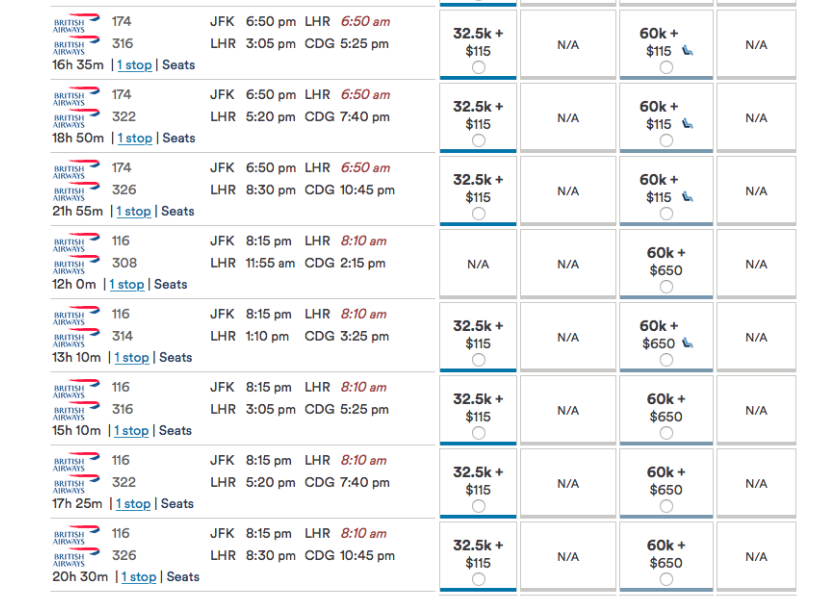Open Seats for the 15h 10m itinerary
This screenshot has width=824, height=596.
pyautogui.click(x=175, y=430)
